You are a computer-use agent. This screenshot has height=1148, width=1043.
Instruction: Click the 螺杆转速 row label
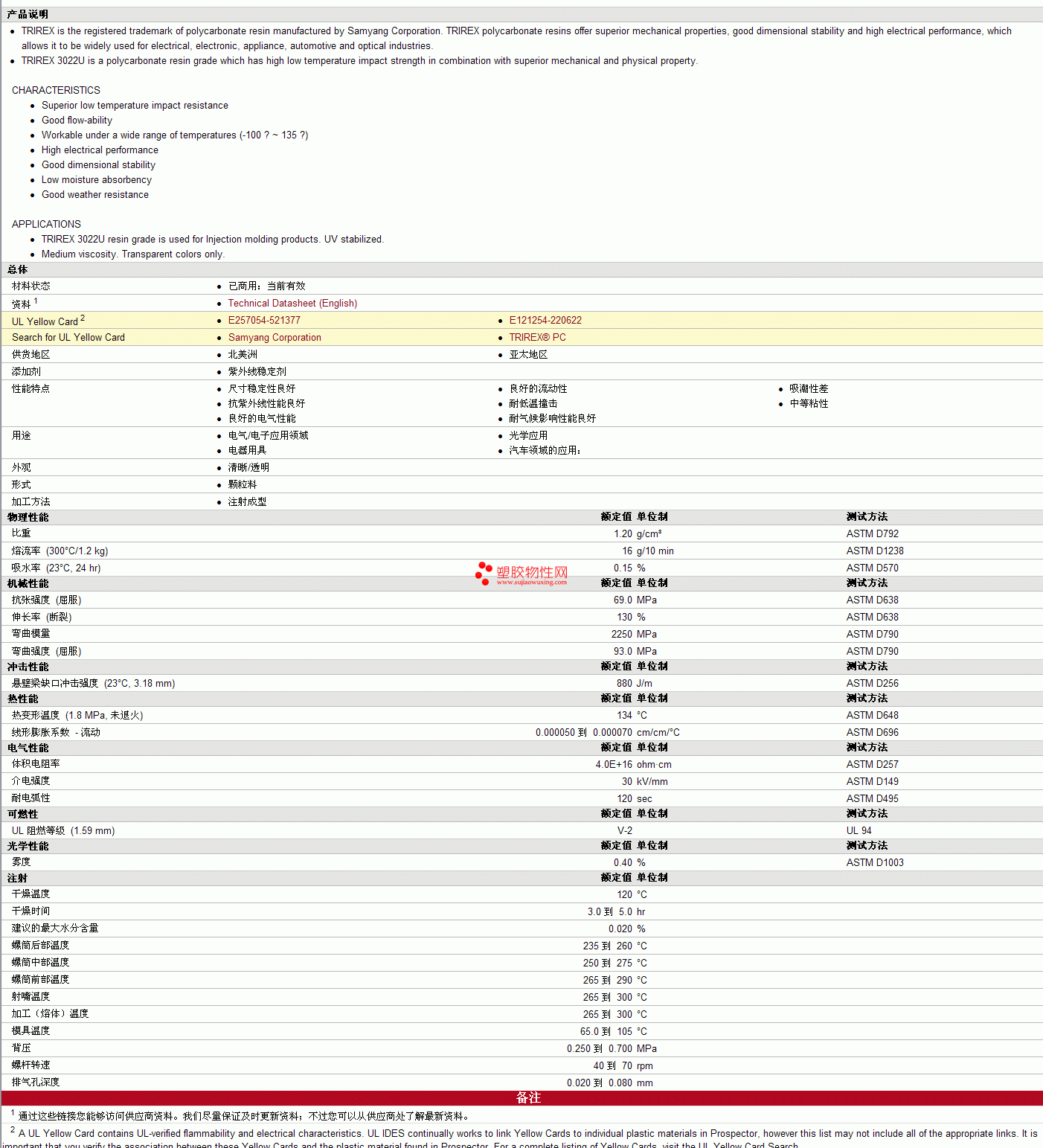pos(31,1065)
